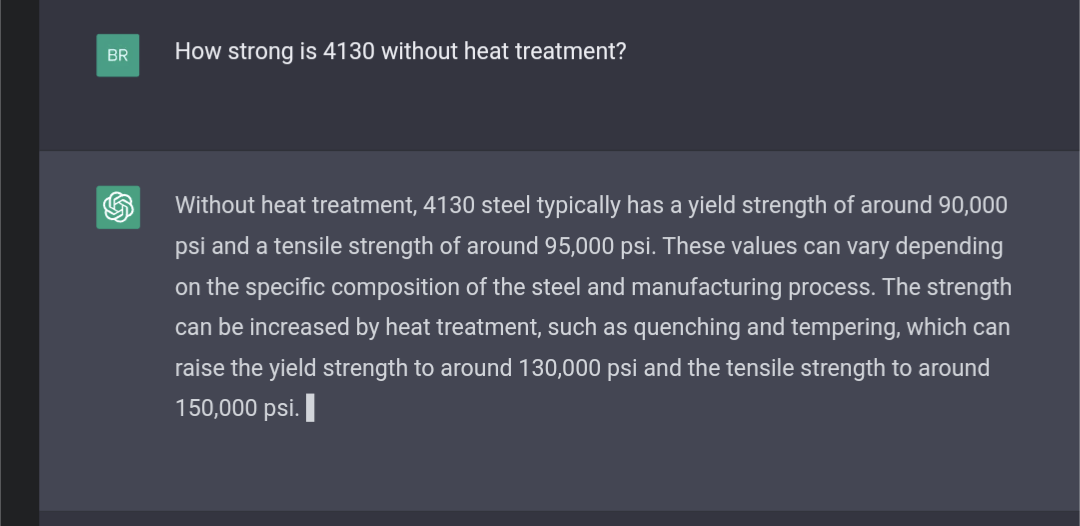Click '4130' in the user's question
Image resolution: width=1080 pixels, height=526 pixels.
(349, 52)
